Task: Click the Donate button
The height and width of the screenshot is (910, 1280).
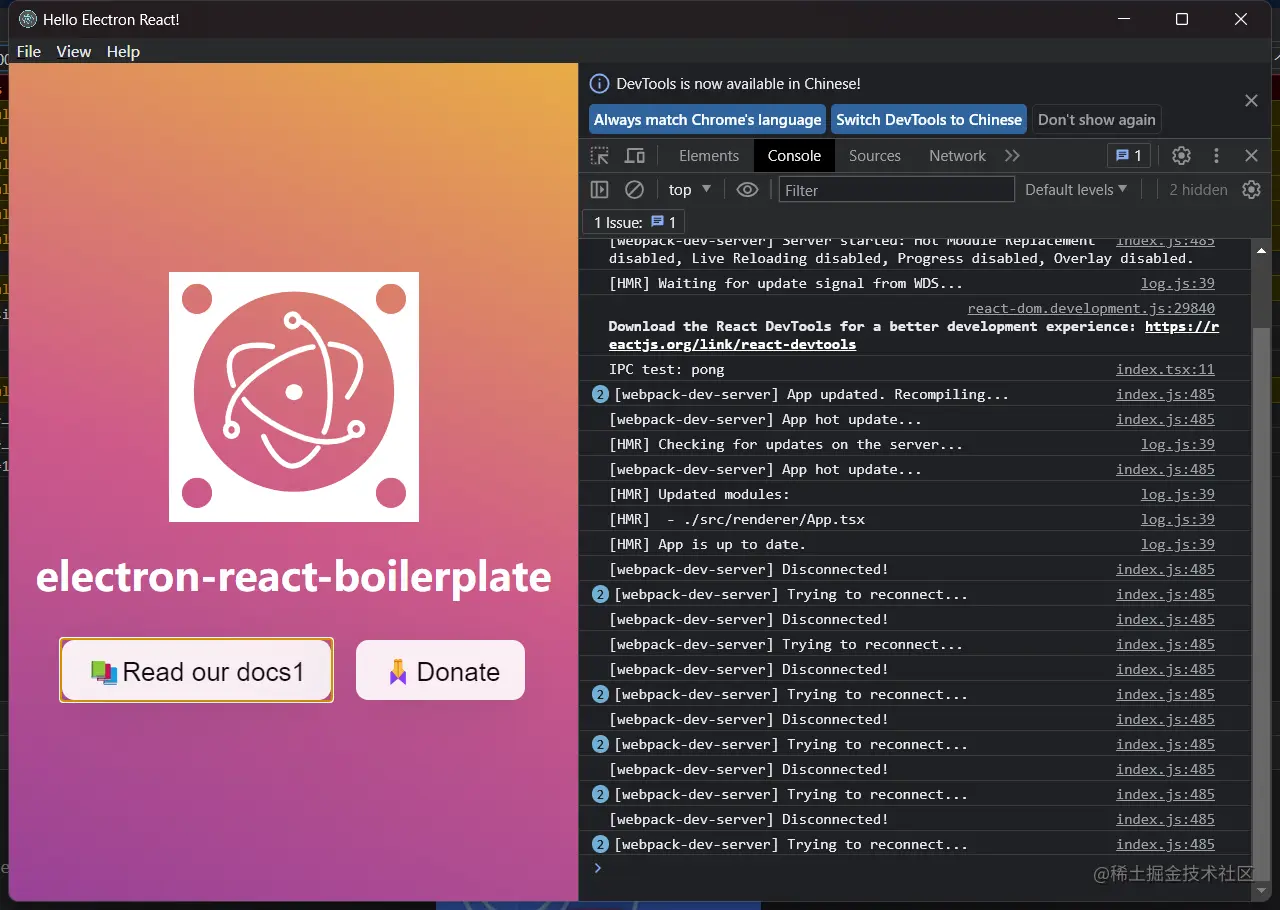Action: [x=440, y=670]
